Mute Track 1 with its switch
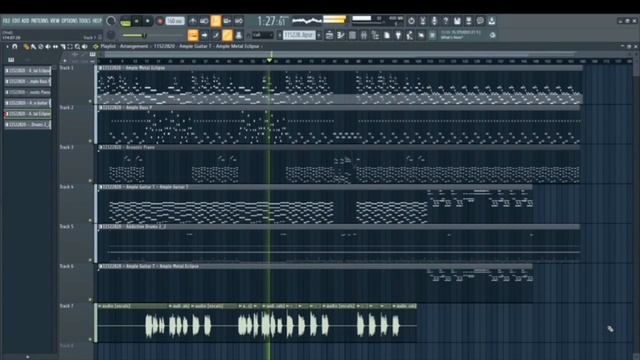 [91, 101]
